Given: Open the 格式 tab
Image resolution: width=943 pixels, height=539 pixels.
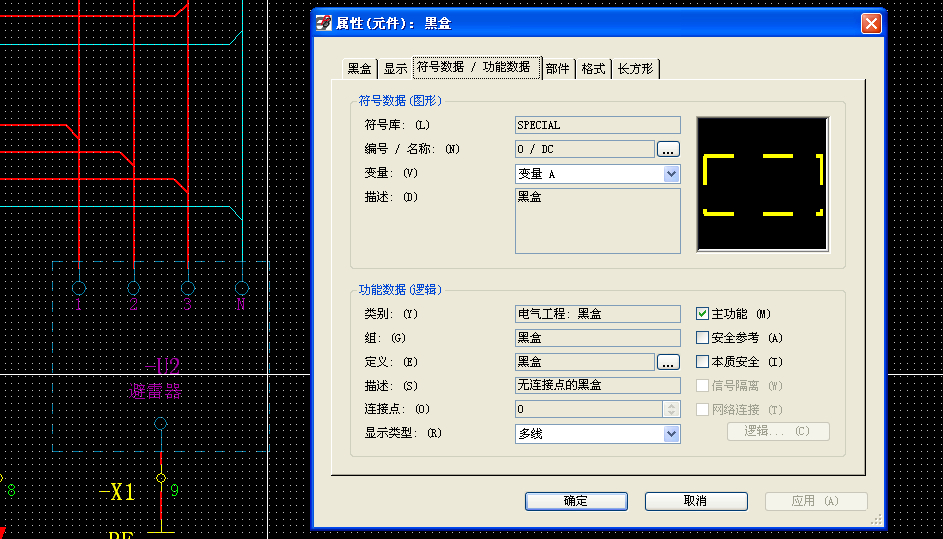Looking at the screenshot, I should pyautogui.click(x=594, y=69).
